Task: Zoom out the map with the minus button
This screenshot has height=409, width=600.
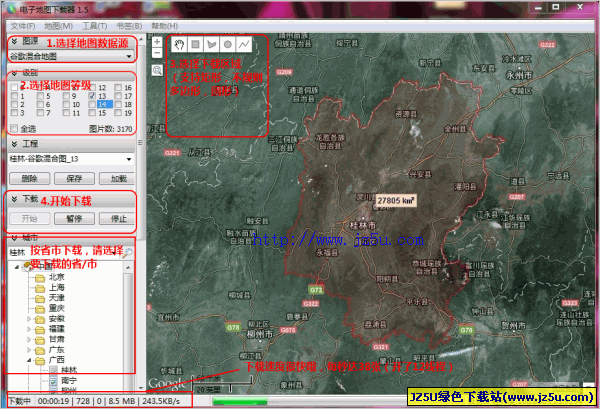Action: click(x=157, y=52)
